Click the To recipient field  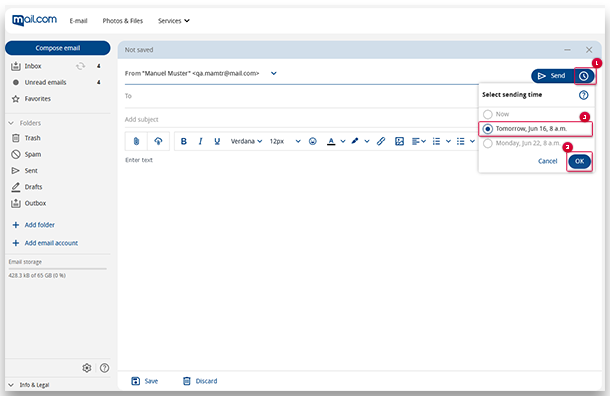[301, 96]
